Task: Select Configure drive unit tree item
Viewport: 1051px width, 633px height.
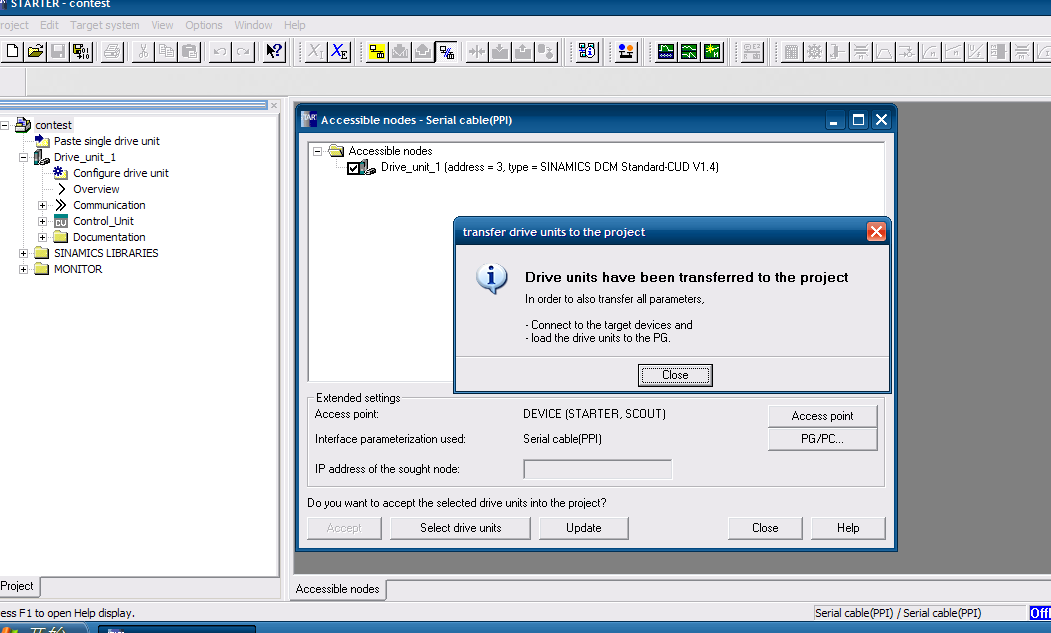Action: pyautogui.click(x=121, y=173)
